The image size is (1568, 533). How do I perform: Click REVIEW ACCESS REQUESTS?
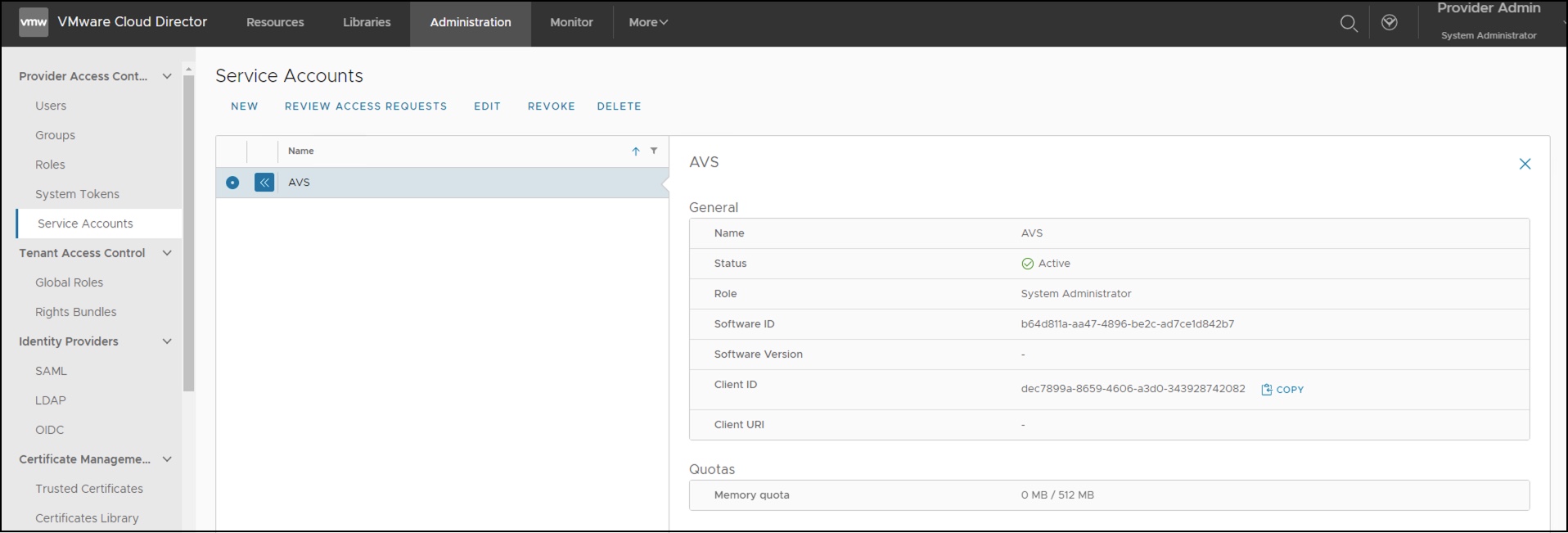(366, 106)
